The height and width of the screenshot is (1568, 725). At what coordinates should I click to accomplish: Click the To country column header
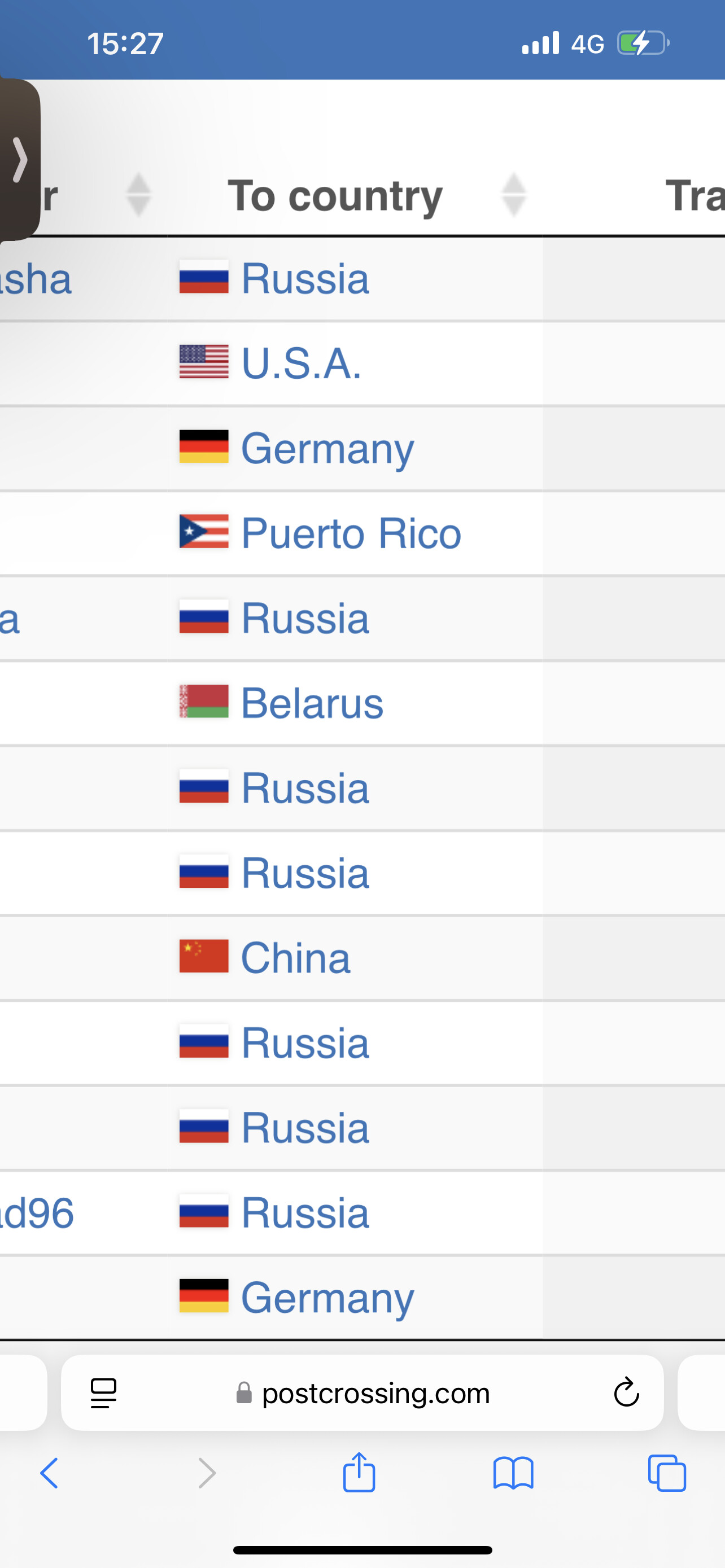[x=335, y=195]
